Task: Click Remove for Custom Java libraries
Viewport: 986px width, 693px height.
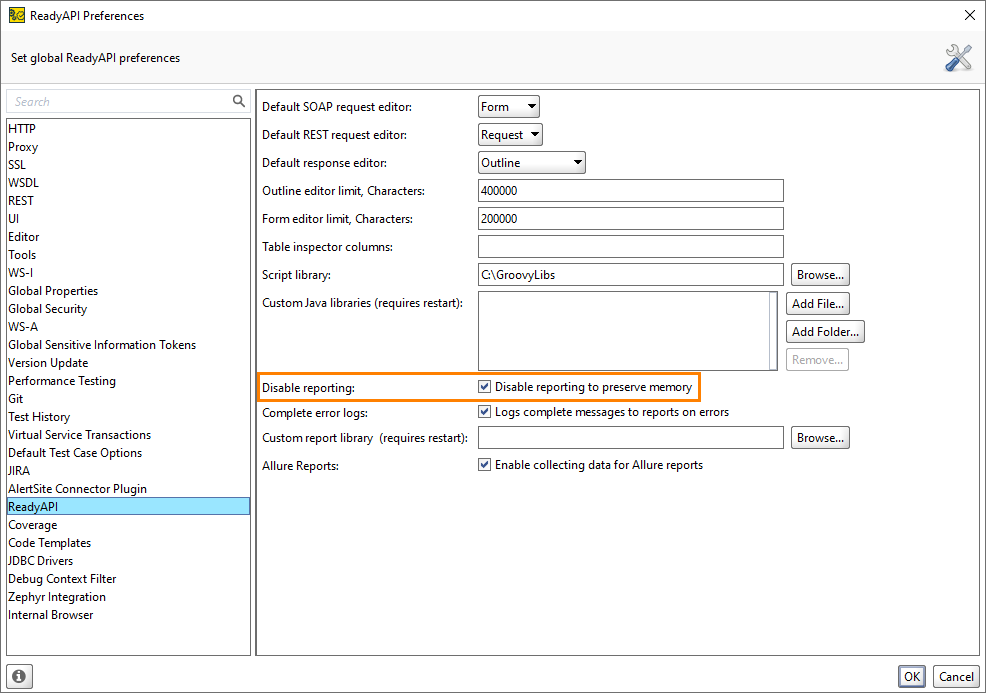Action: click(x=817, y=360)
